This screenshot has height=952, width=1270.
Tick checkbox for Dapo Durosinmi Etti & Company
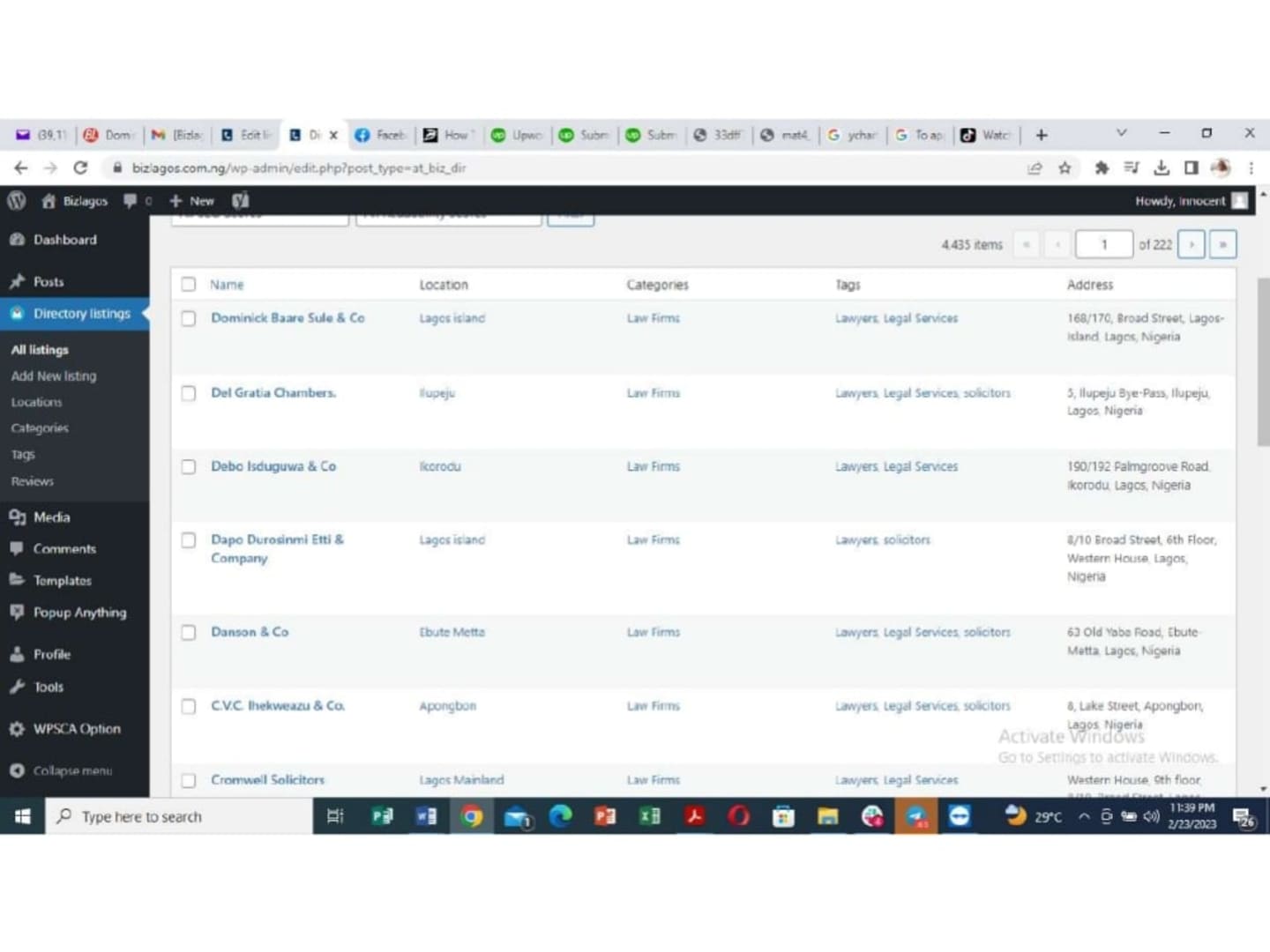[x=188, y=539]
